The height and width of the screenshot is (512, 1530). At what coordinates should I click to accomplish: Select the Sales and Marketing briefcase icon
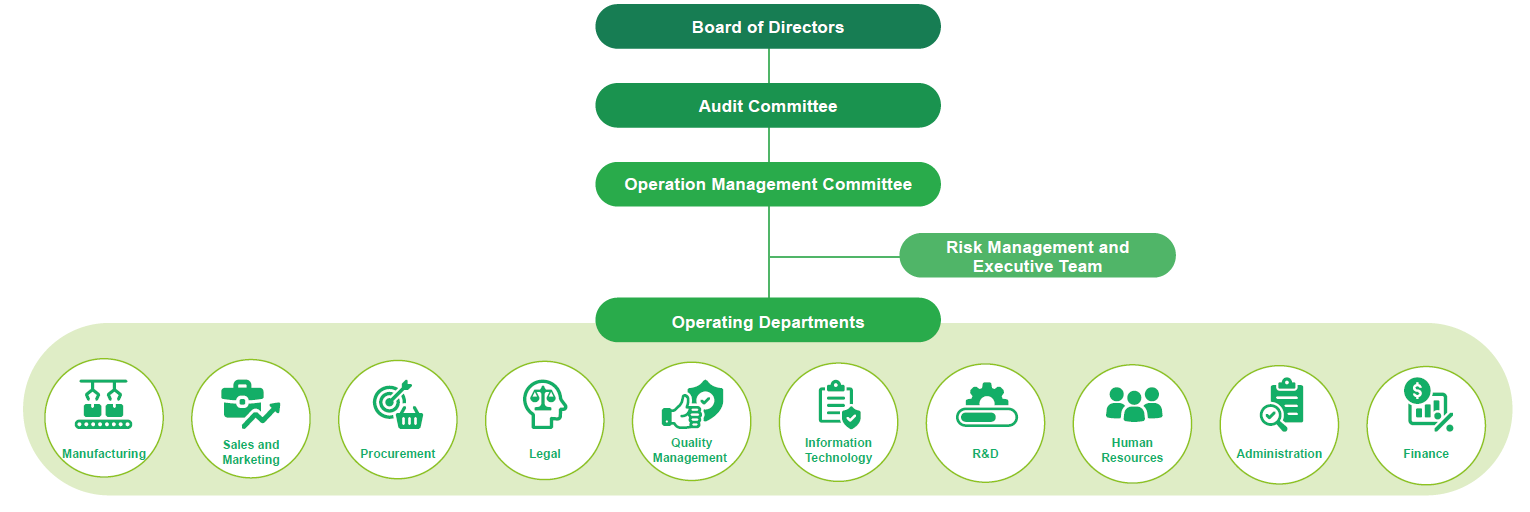pyautogui.click(x=250, y=404)
